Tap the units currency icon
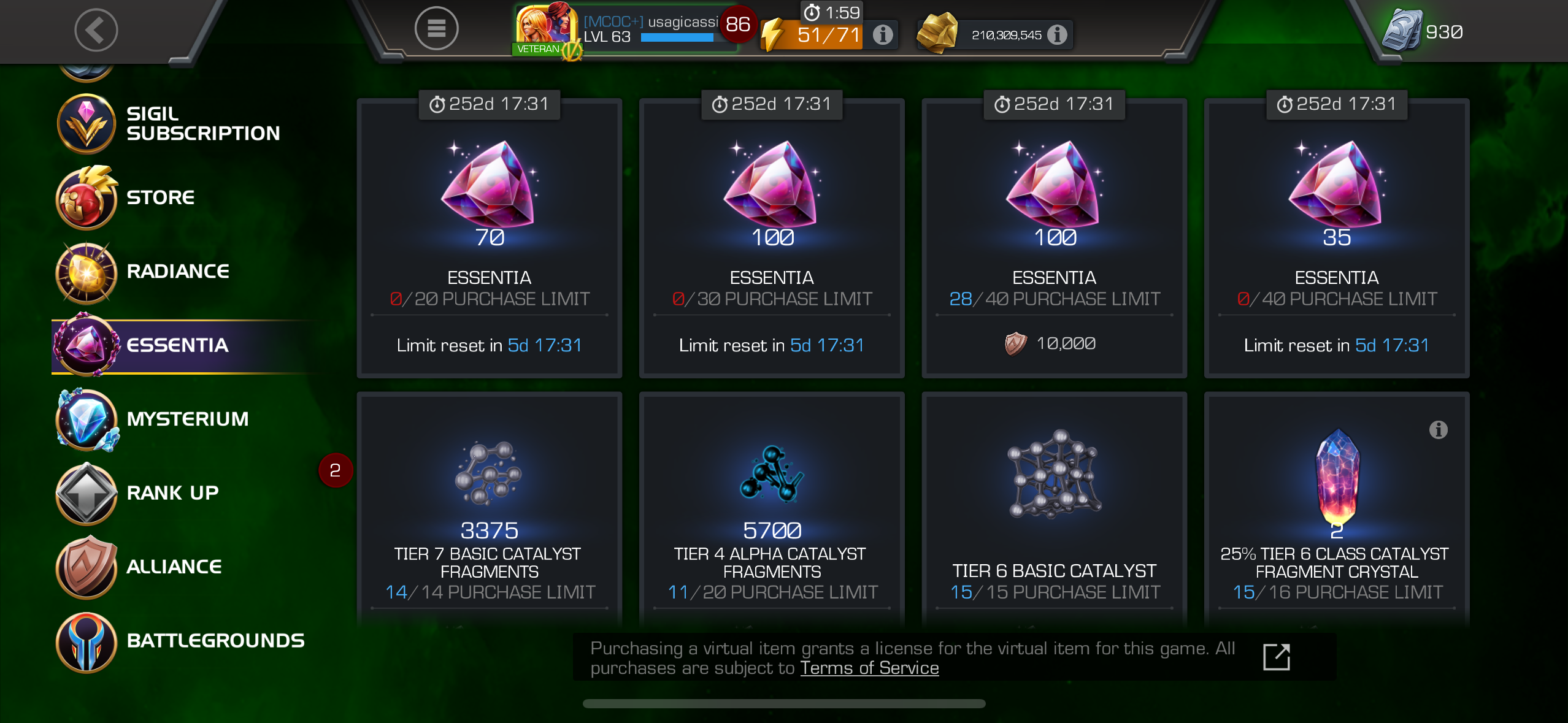1568x723 pixels. (1402, 30)
